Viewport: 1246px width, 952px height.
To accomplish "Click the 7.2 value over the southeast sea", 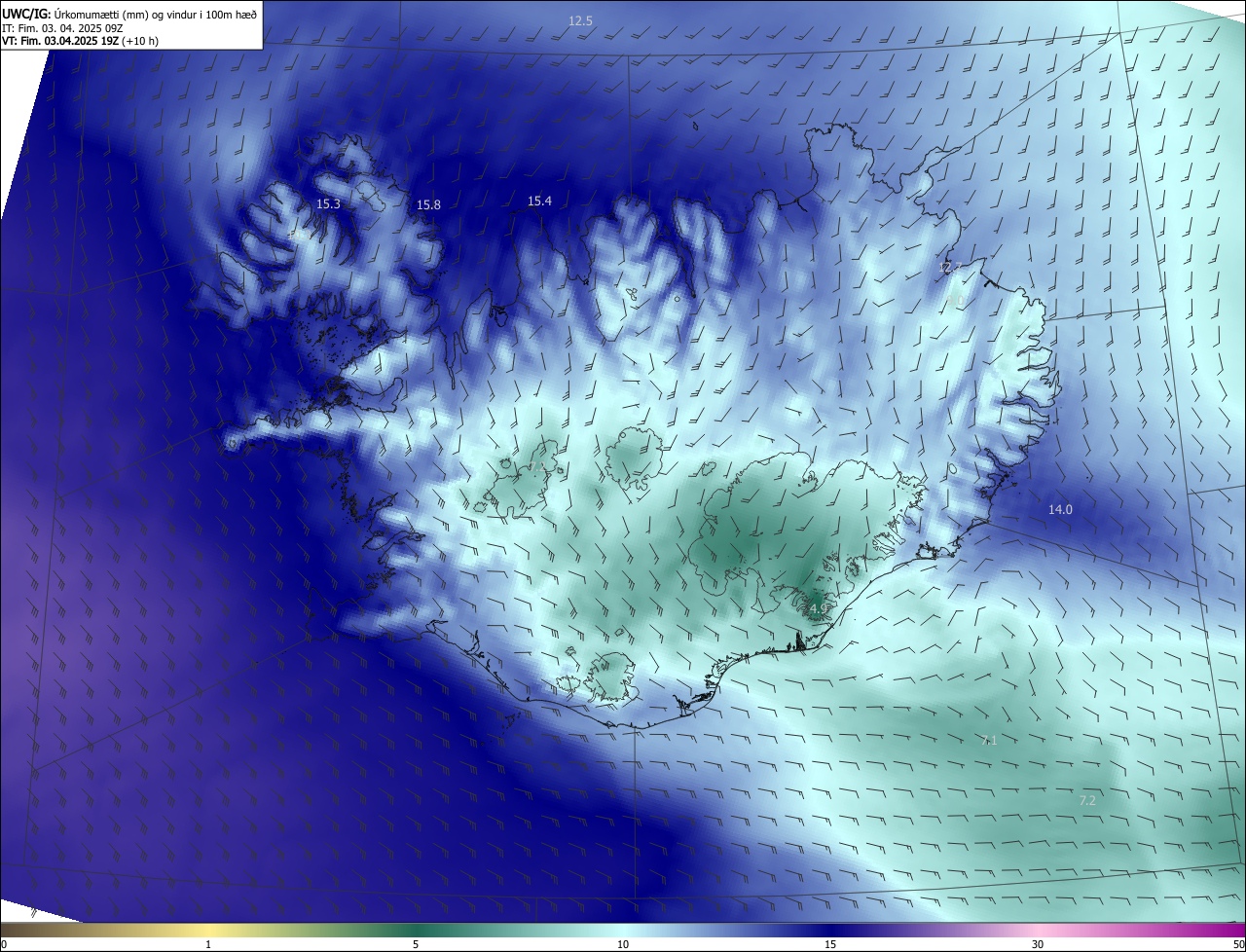I will click(x=1087, y=800).
